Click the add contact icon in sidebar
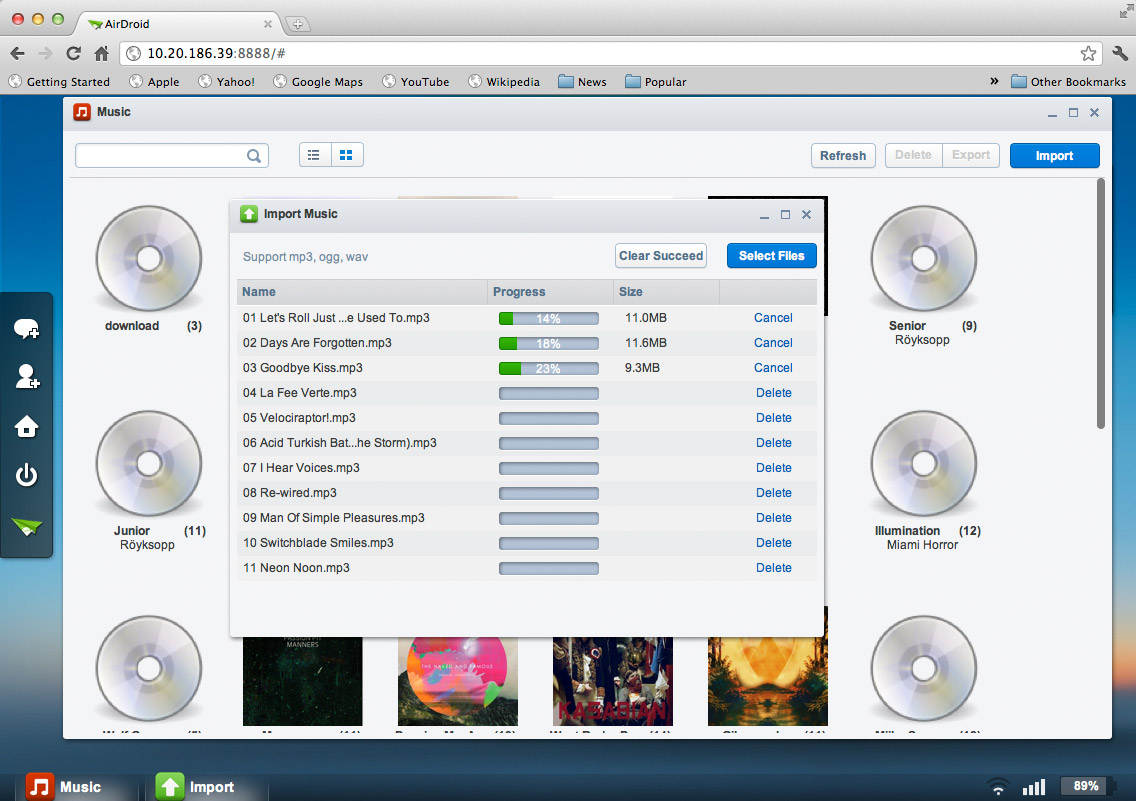The image size is (1136, 801). pos(27,377)
